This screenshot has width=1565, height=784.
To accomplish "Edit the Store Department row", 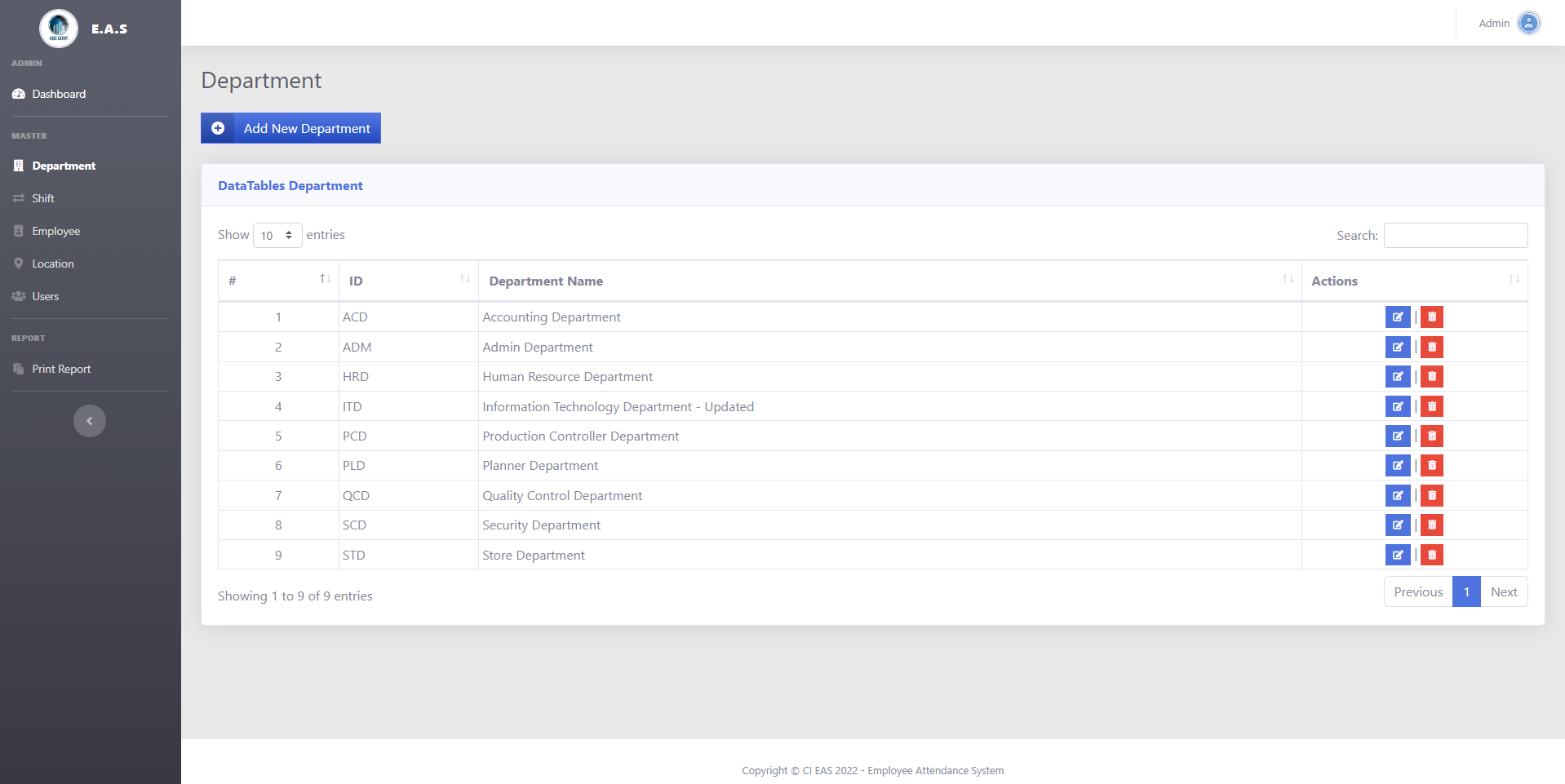I will tap(1398, 556).
